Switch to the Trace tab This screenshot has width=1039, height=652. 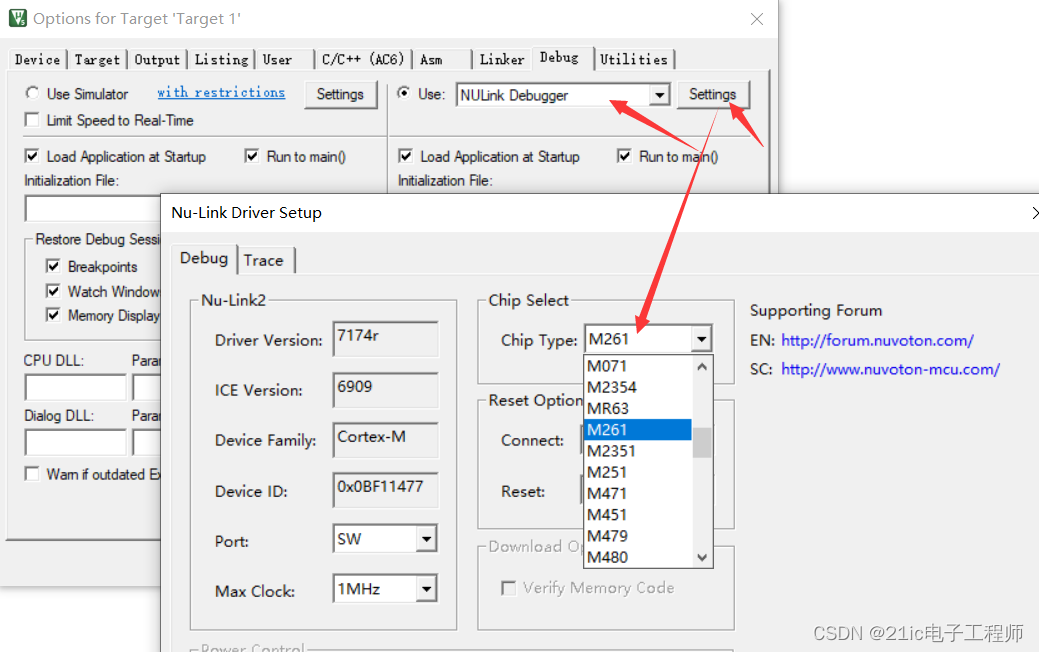coord(264,259)
